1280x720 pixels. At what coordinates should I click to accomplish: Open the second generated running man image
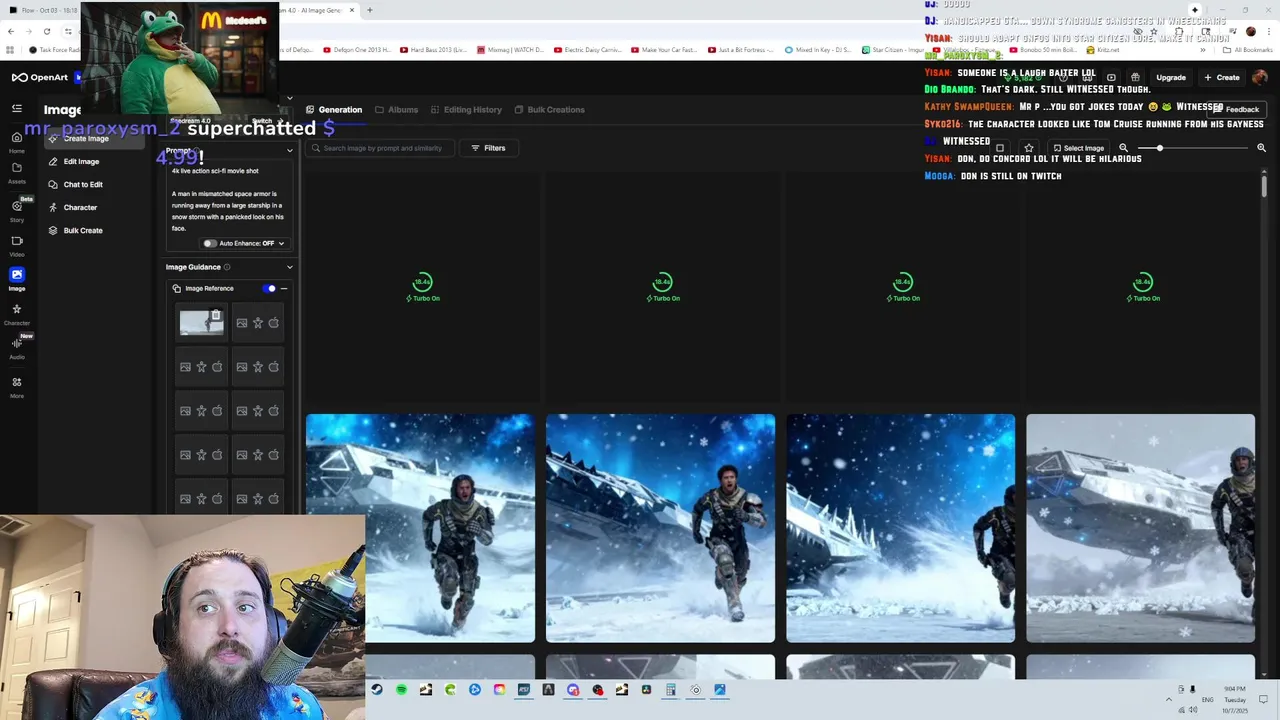pos(660,528)
